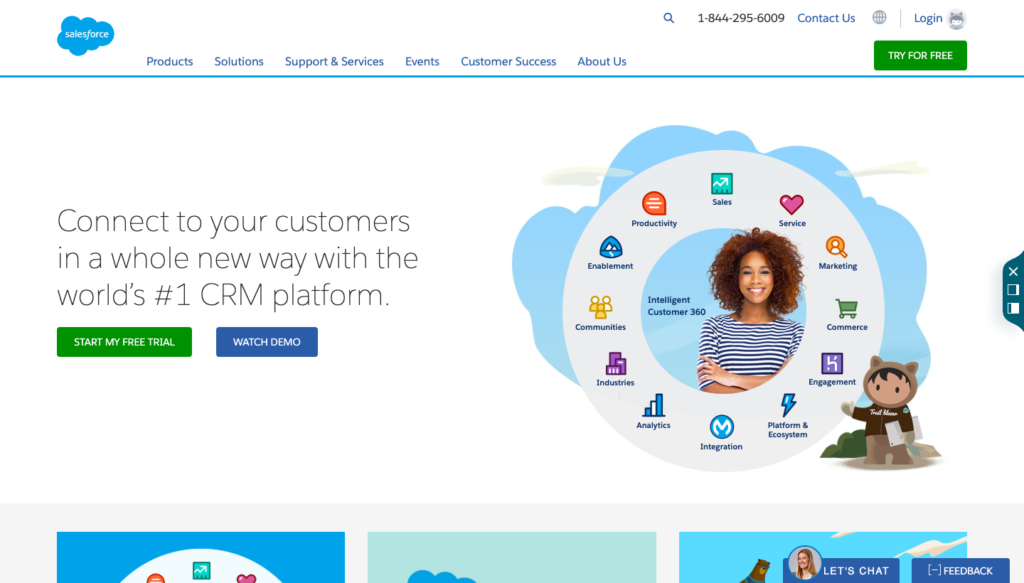Viewport: 1024px width, 583px height.
Task: Click the Watch Demo button
Action: [x=267, y=342]
